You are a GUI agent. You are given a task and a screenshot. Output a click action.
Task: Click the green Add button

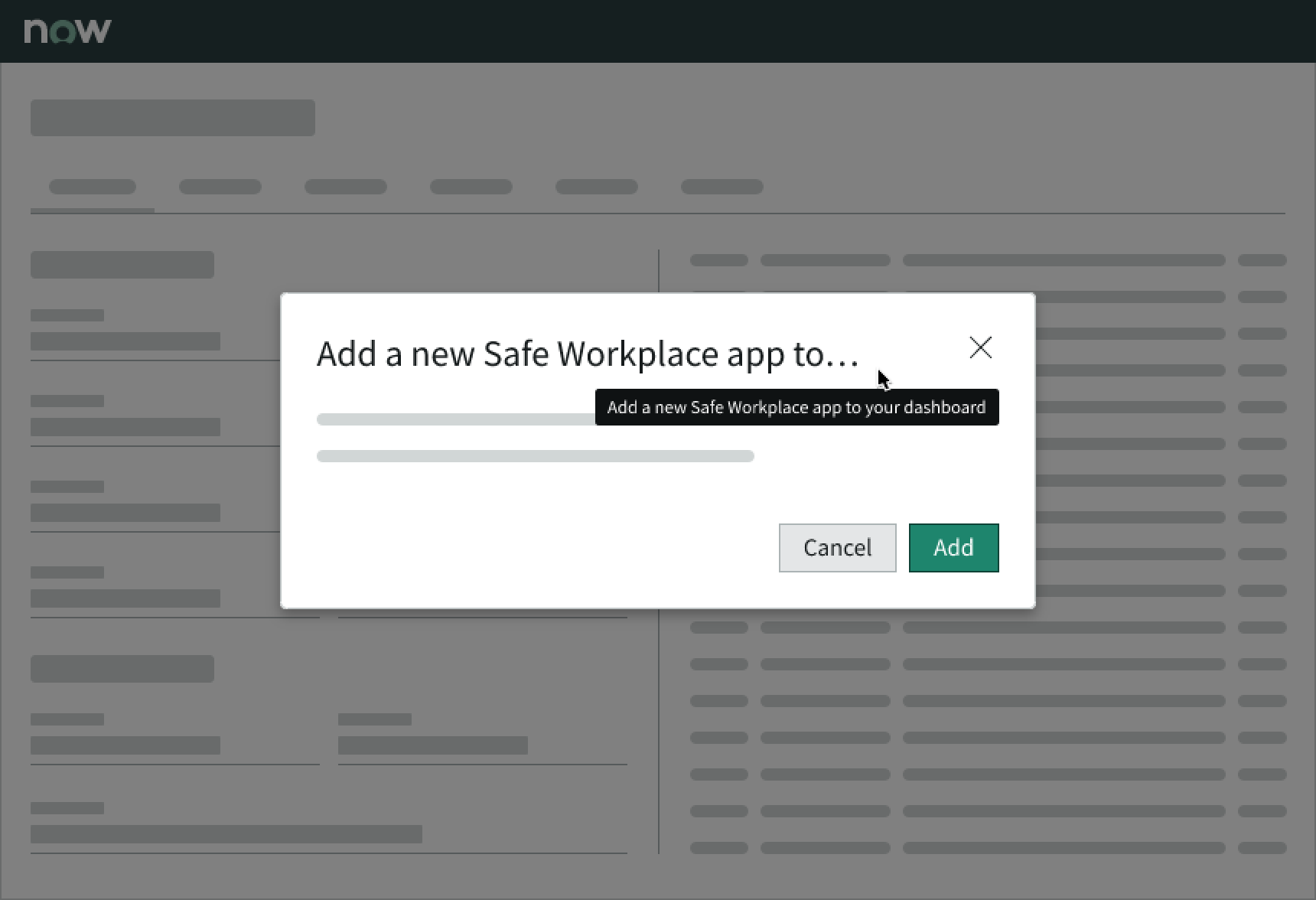tap(953, 548)
